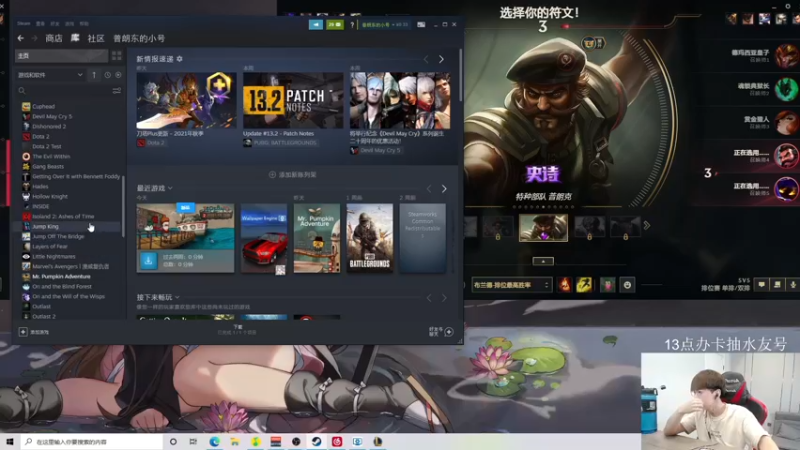Show more skins with right chevron
Viewport: 800px width, 450px height.
tap(647, 226)
